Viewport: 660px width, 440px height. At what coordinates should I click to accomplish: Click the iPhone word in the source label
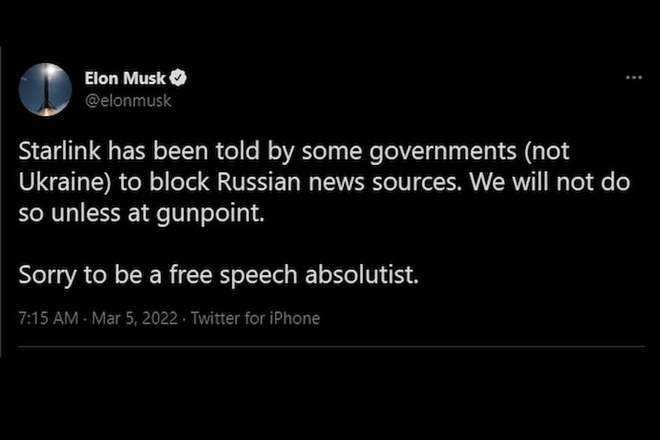click(295, 318)
